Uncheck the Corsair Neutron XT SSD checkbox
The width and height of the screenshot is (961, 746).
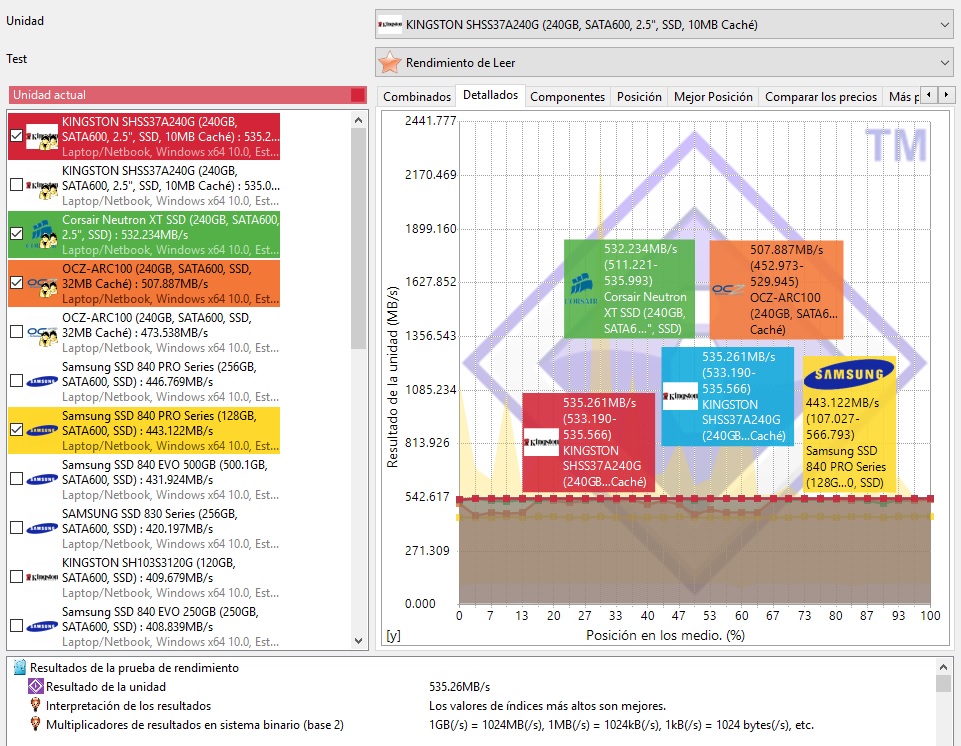click(x=16, y=234)
